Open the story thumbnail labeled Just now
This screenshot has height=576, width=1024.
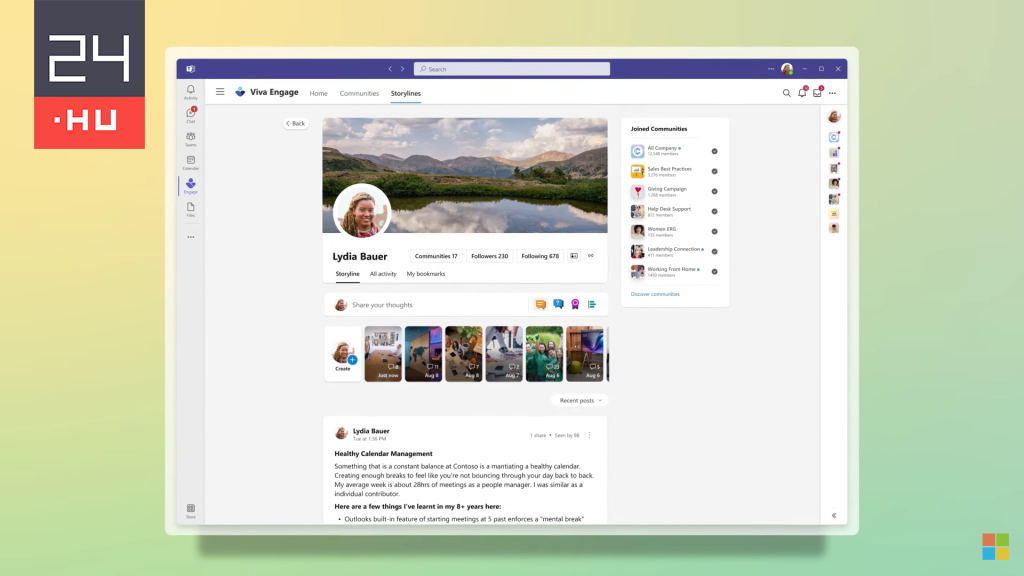[383, 354]
